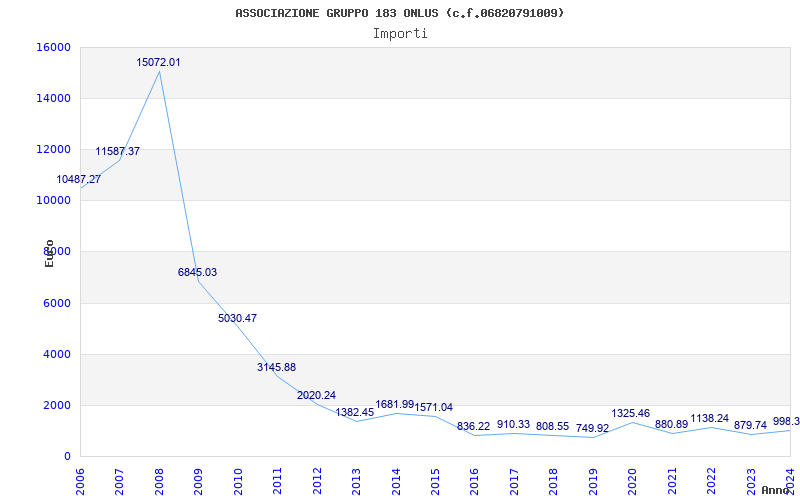Viewport: 800px width, 500px height.
Task: Click the 2016 x-axis year label
Action: coord(474,481)
